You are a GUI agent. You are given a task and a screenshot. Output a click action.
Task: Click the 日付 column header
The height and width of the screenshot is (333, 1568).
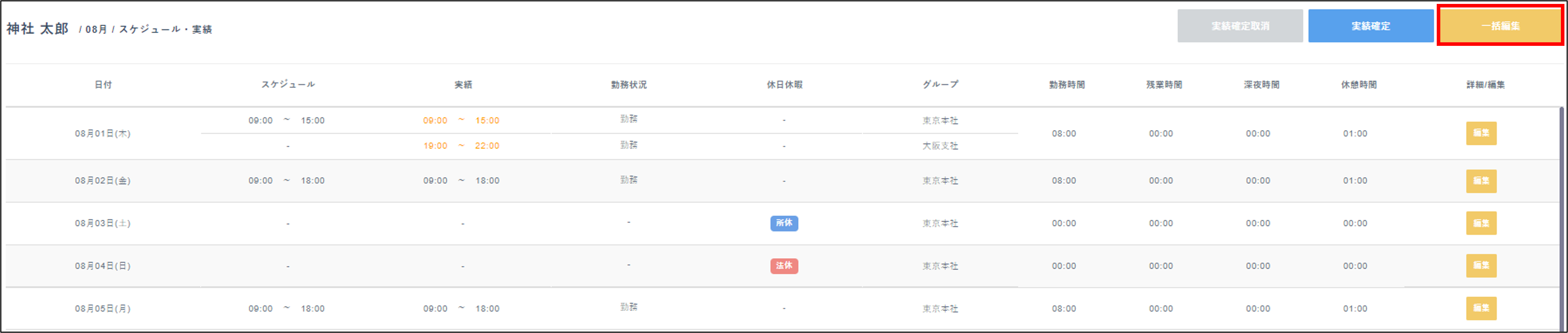(103, 85)
